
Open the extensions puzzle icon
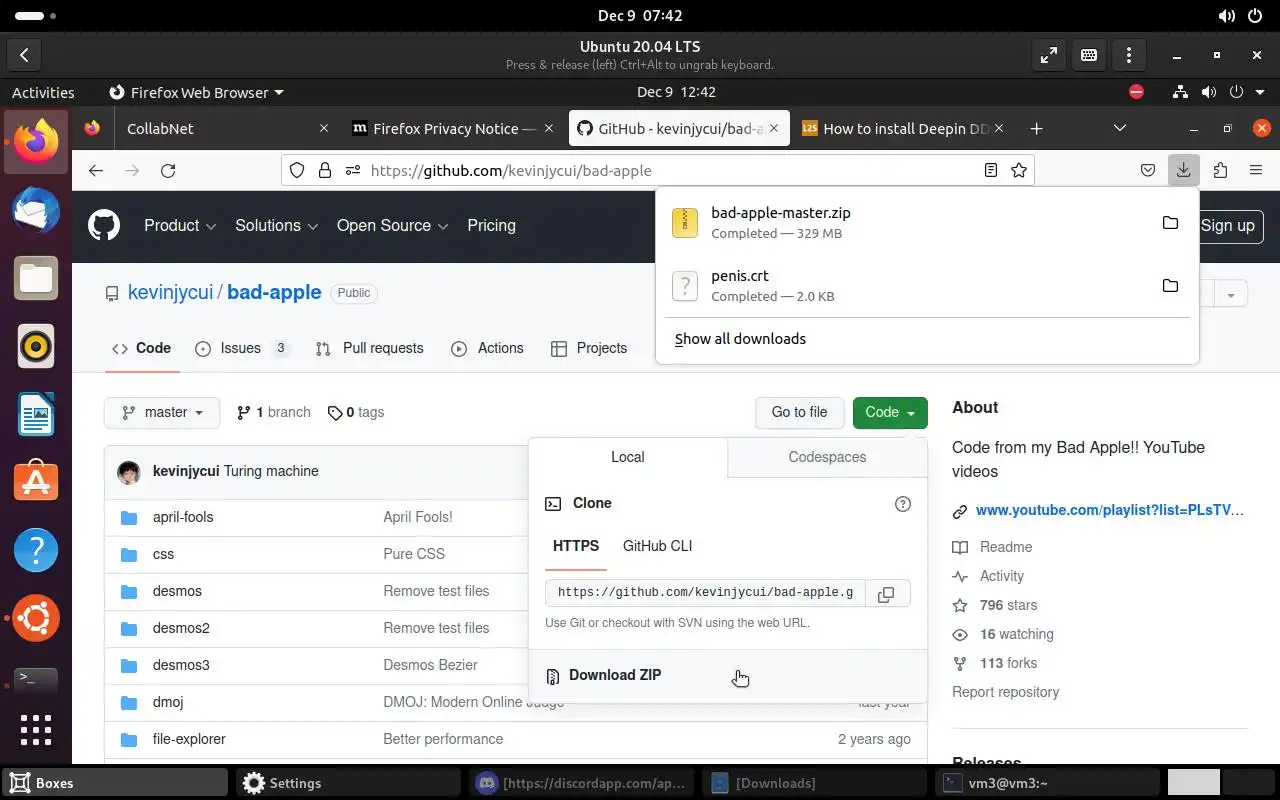pyautogui.click(x=1220, y=170)
